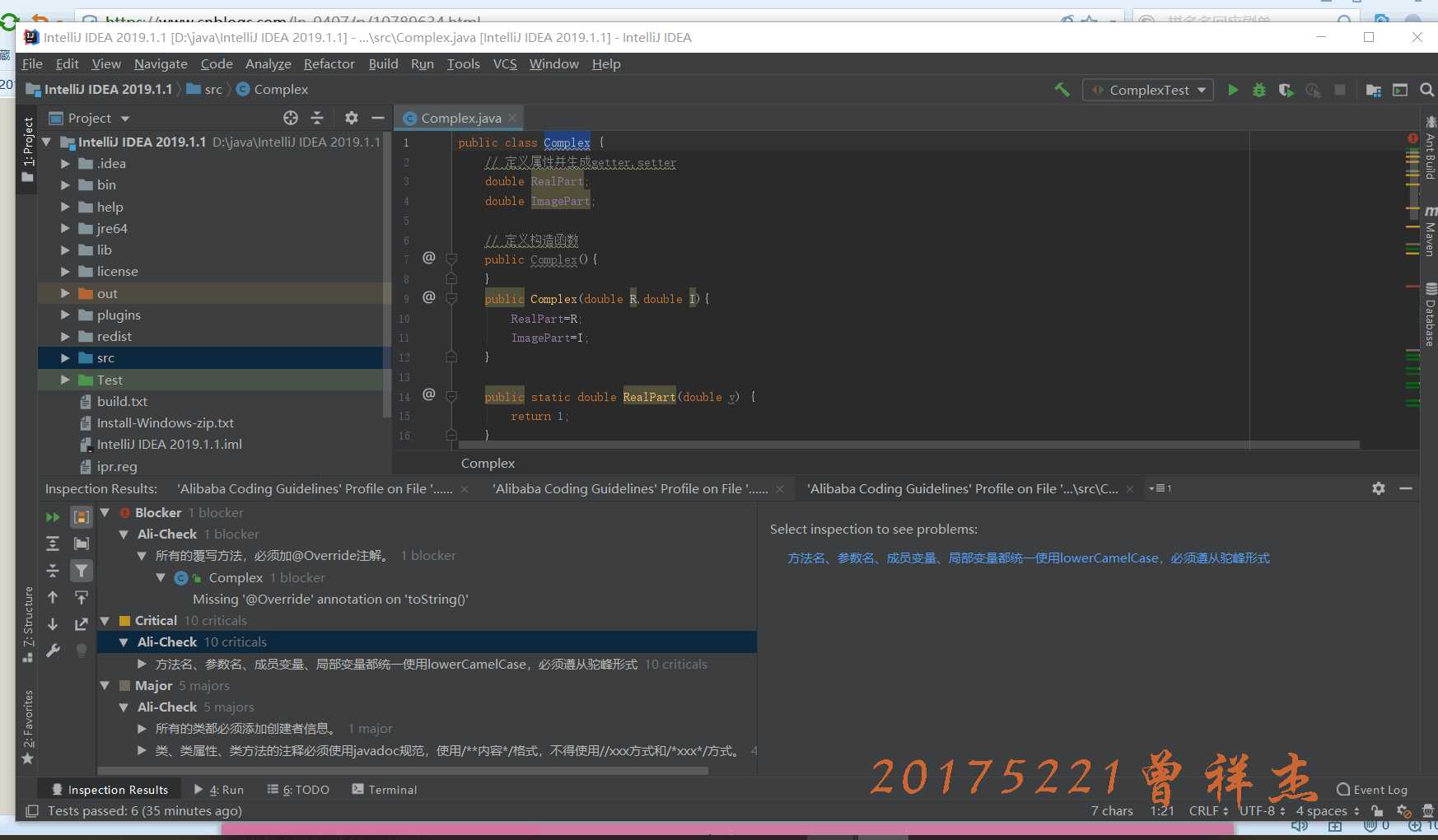This screenshot has width=1438, height=840.
Task: Click Expand All icon in inspection results
Action: [x=53, y=544]
